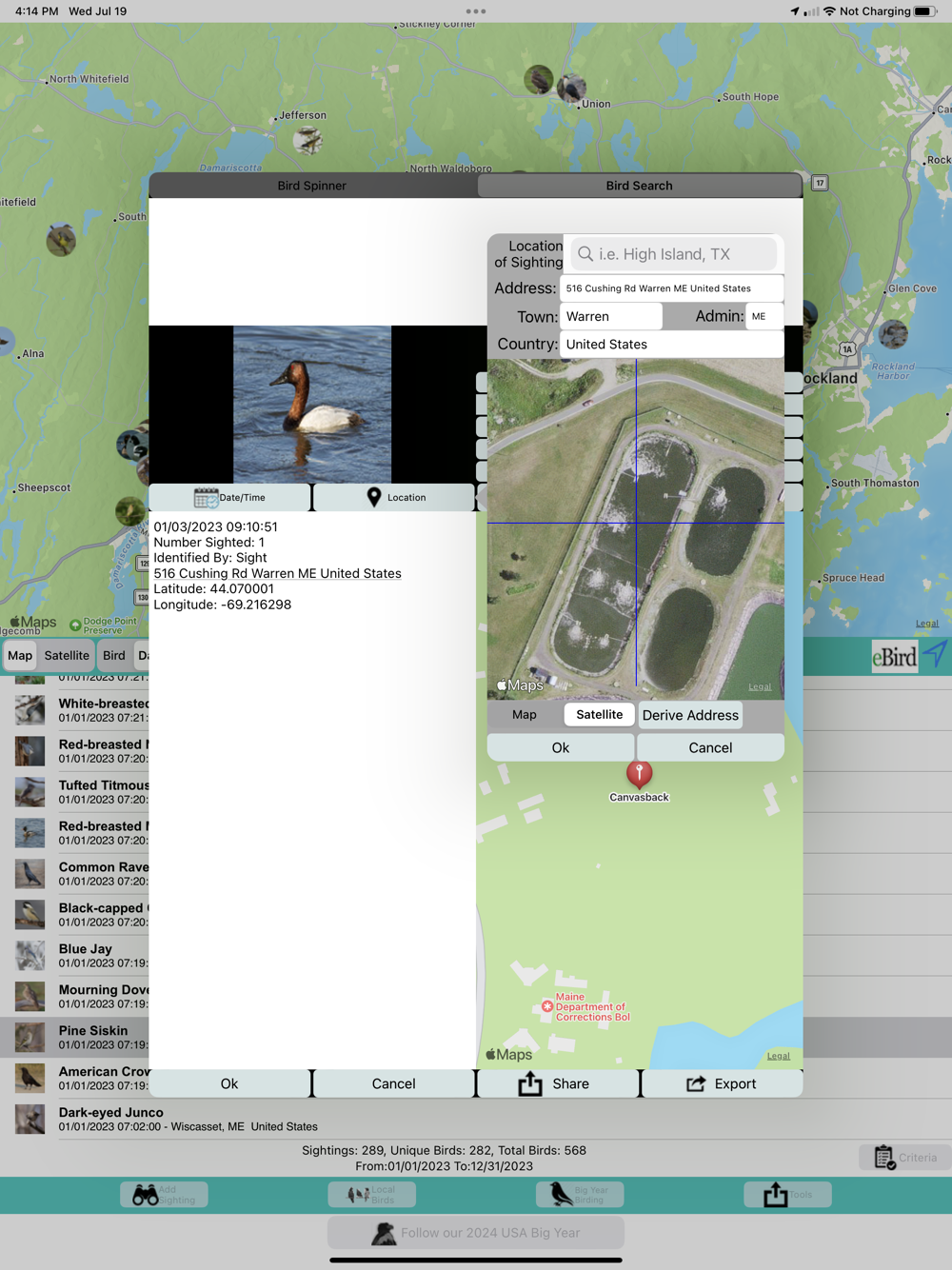Screen dimensions: 952x1270
Task: Export the sighting
Action: click(x=722, y=1083)
